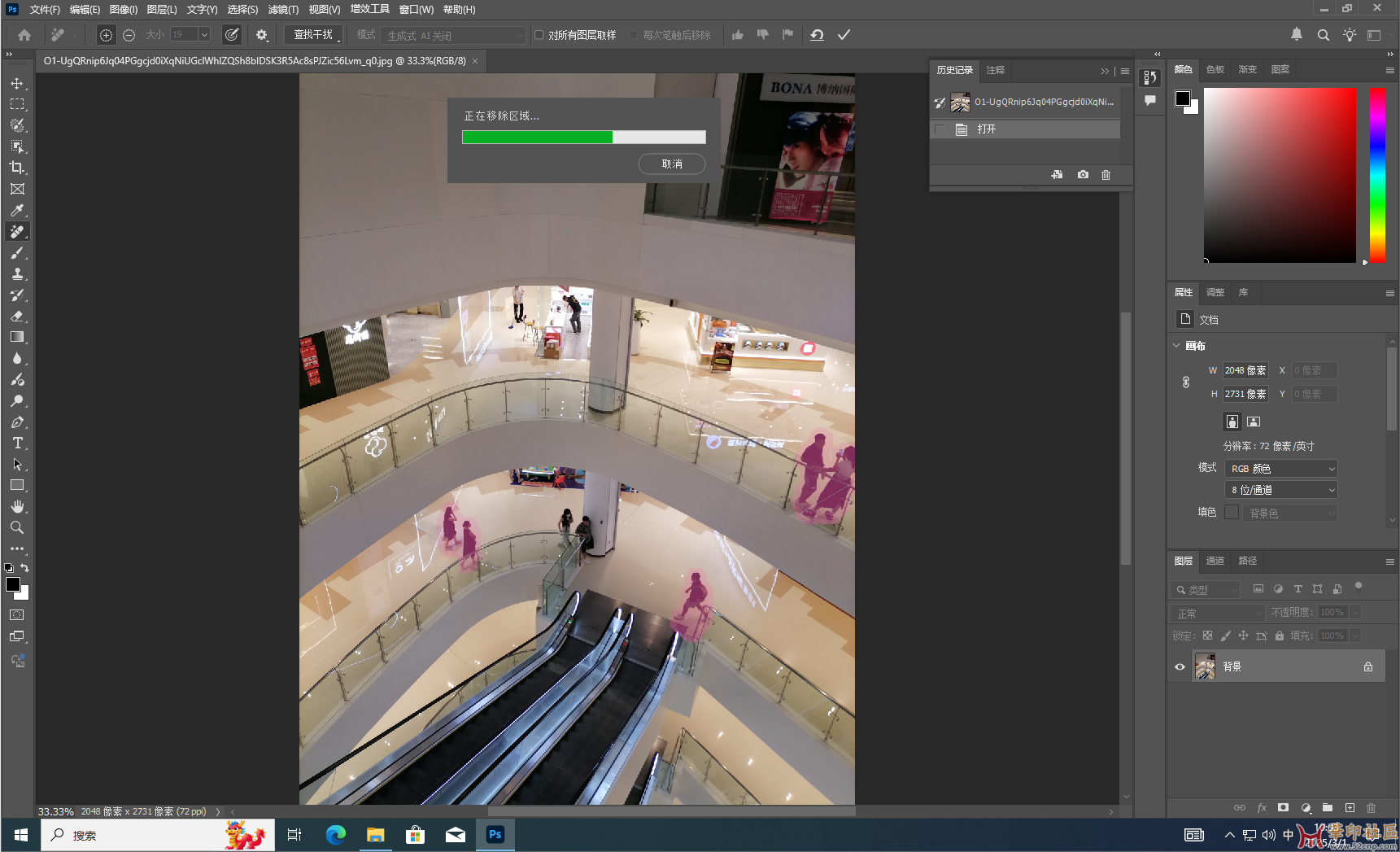Open the Image menu
Image resolution: width=1400 pixels, height=852 pixels.
(124, 10)
